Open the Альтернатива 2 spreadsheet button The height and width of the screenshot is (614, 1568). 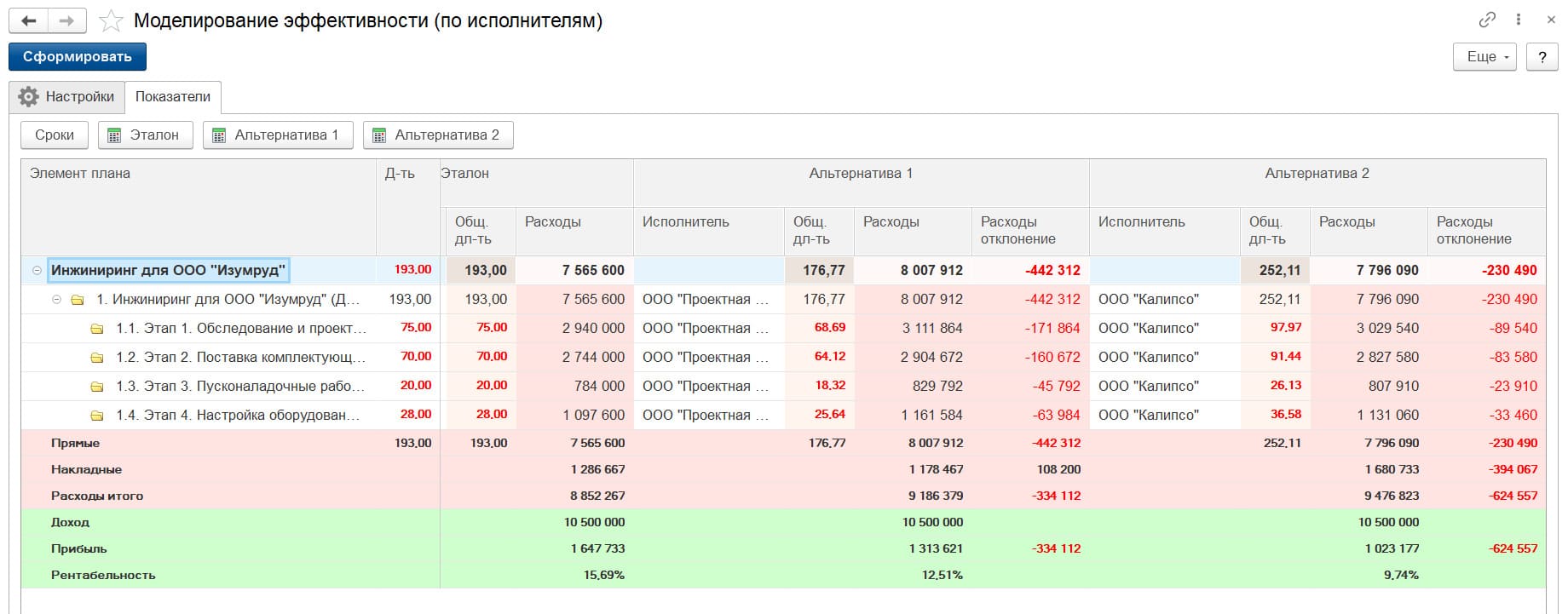(x=438, y=135)
